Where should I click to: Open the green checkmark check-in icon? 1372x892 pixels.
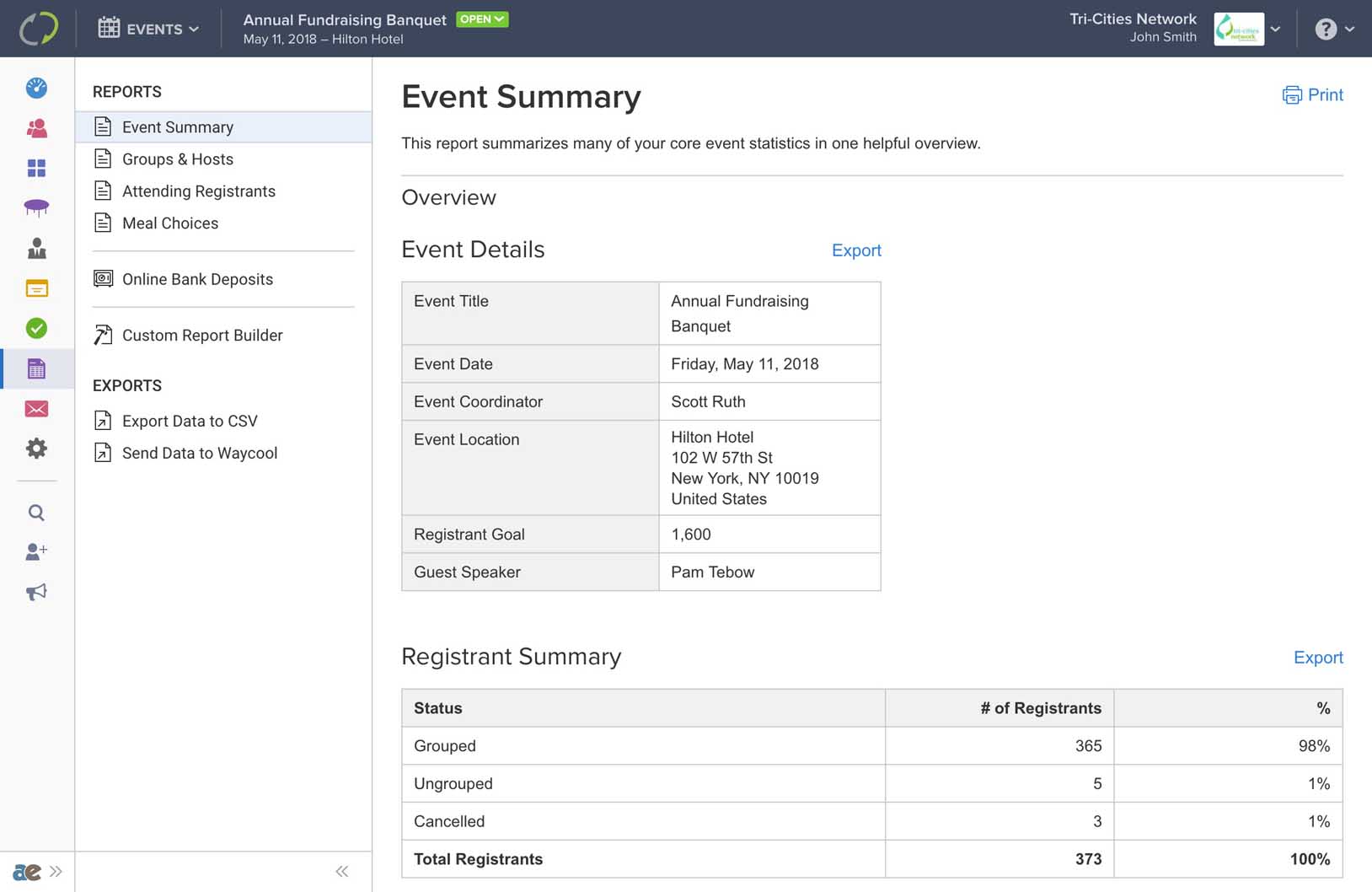click(x=36, y=328)
